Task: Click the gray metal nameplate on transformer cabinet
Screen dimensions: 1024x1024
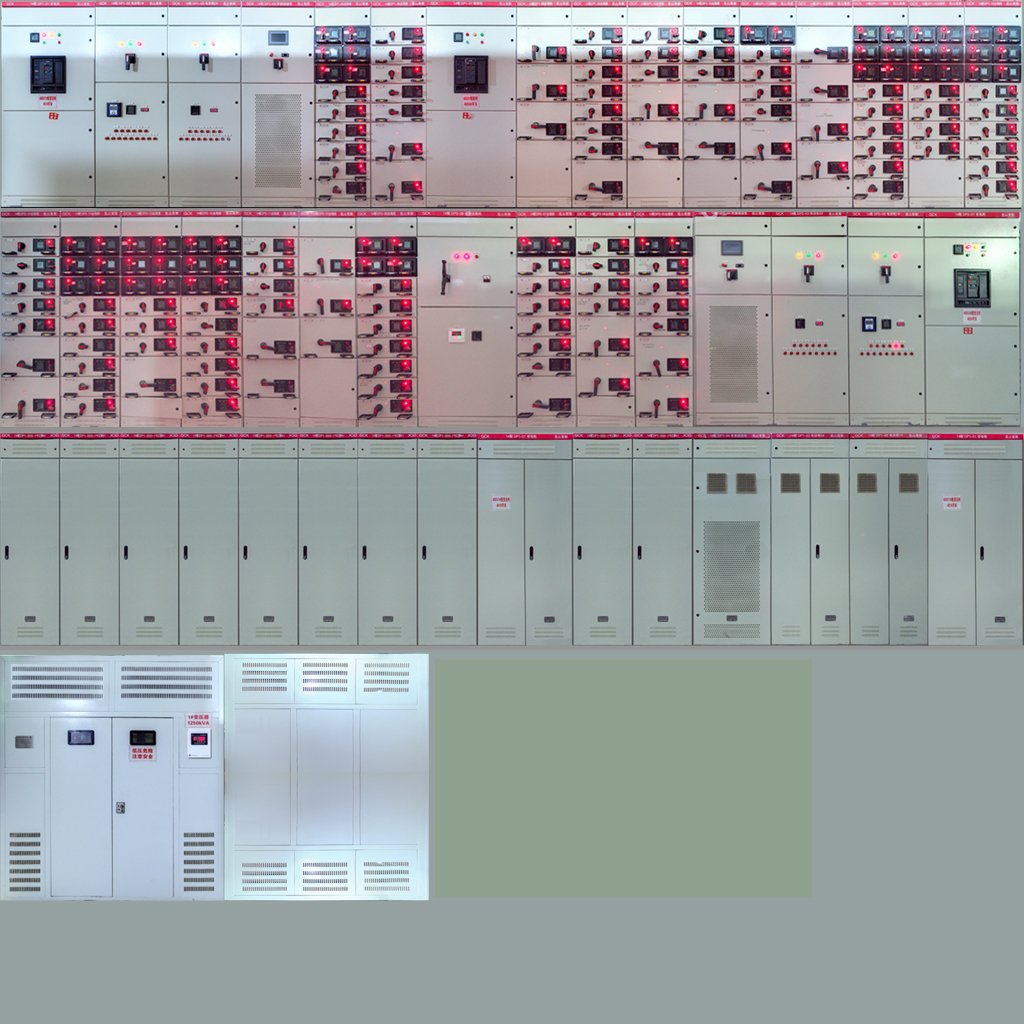Action: click(24, 741)
